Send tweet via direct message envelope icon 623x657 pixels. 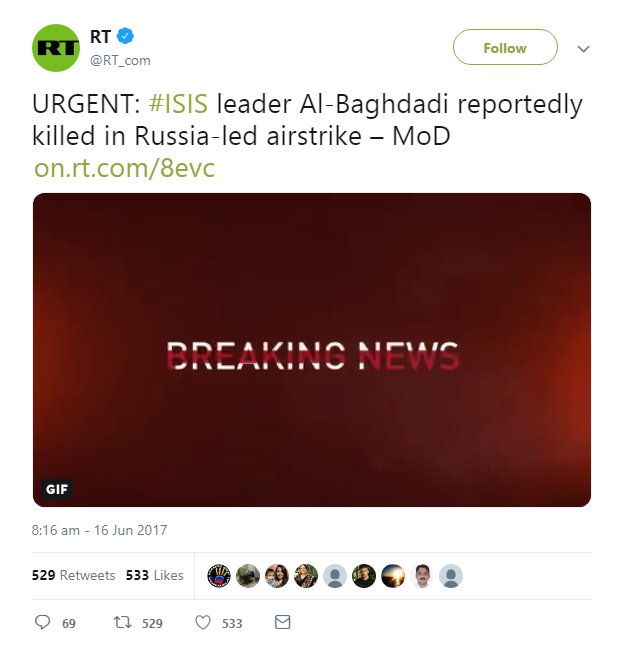tap(282, 622)
